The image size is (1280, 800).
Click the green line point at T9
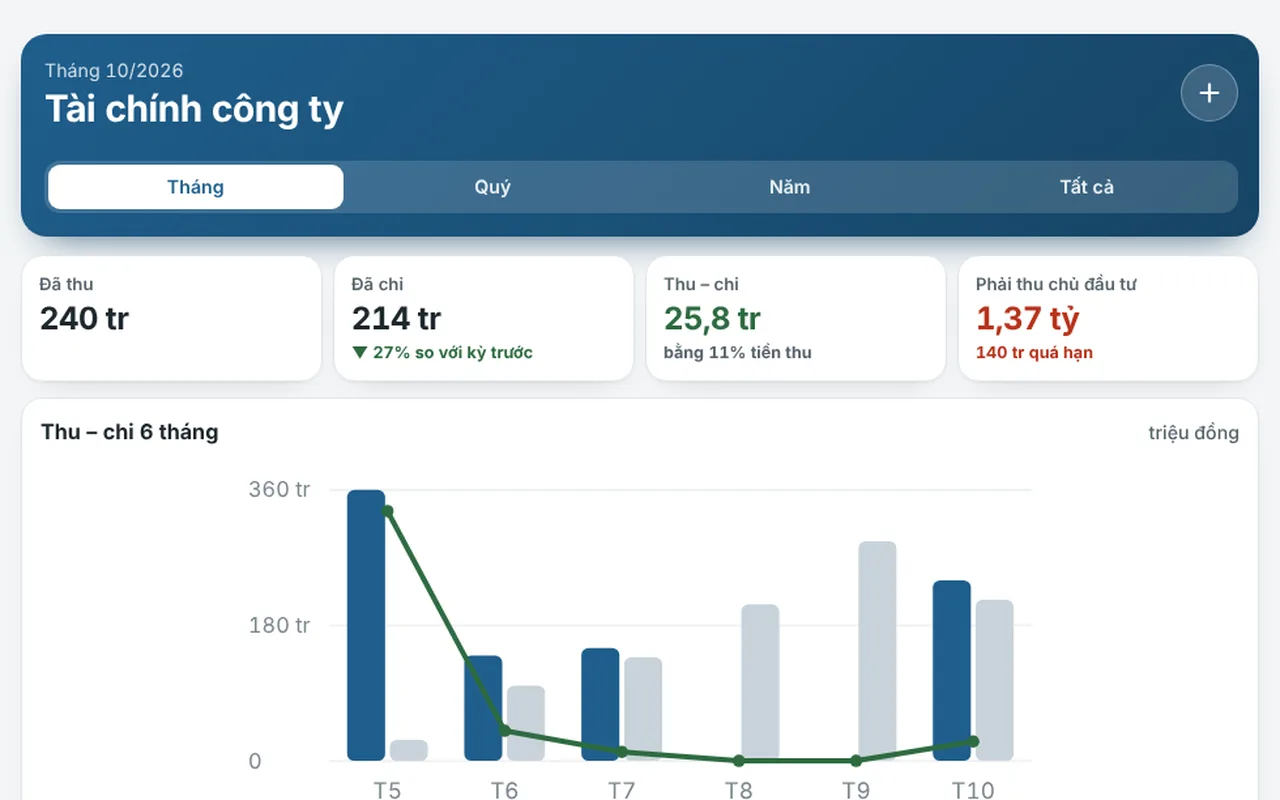click(x=856, y=761)
